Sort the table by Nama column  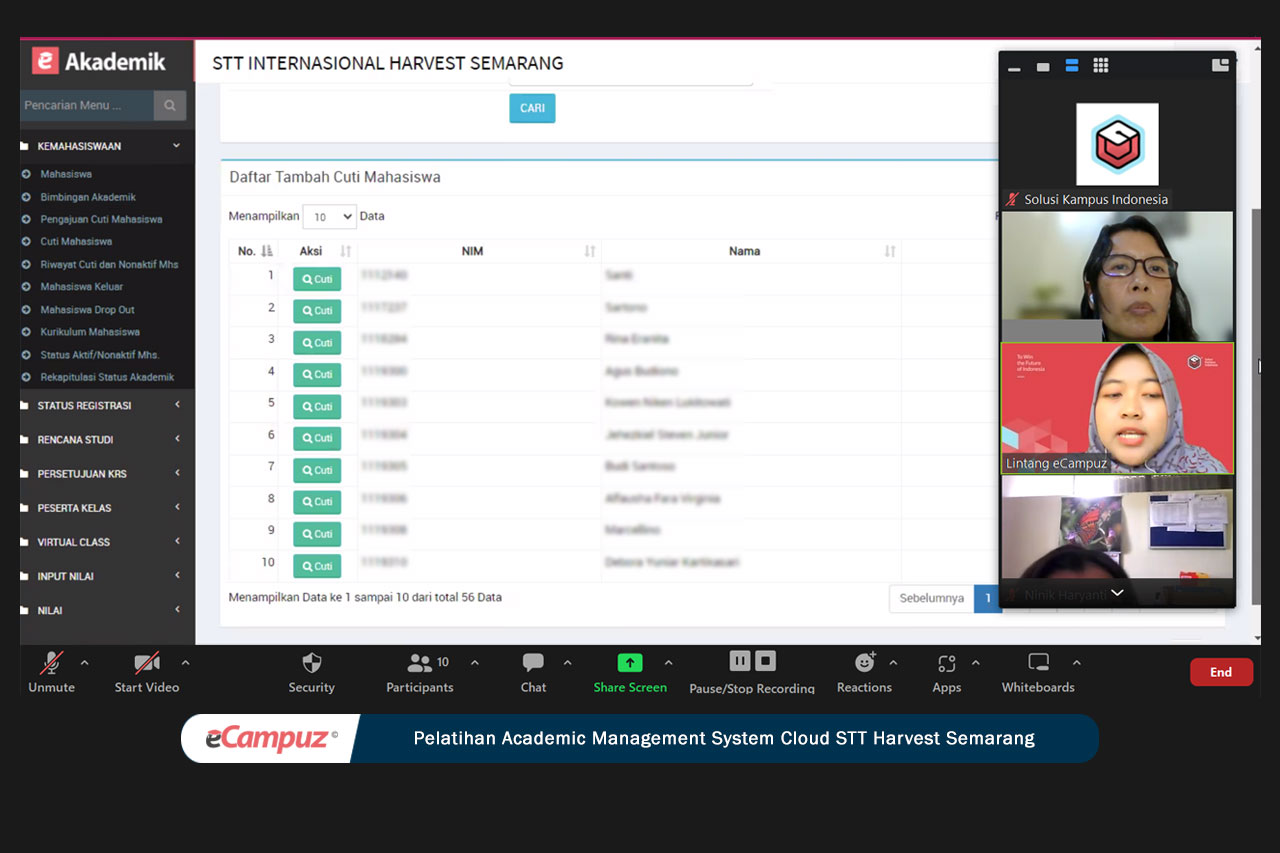click(x=751, y=251)
